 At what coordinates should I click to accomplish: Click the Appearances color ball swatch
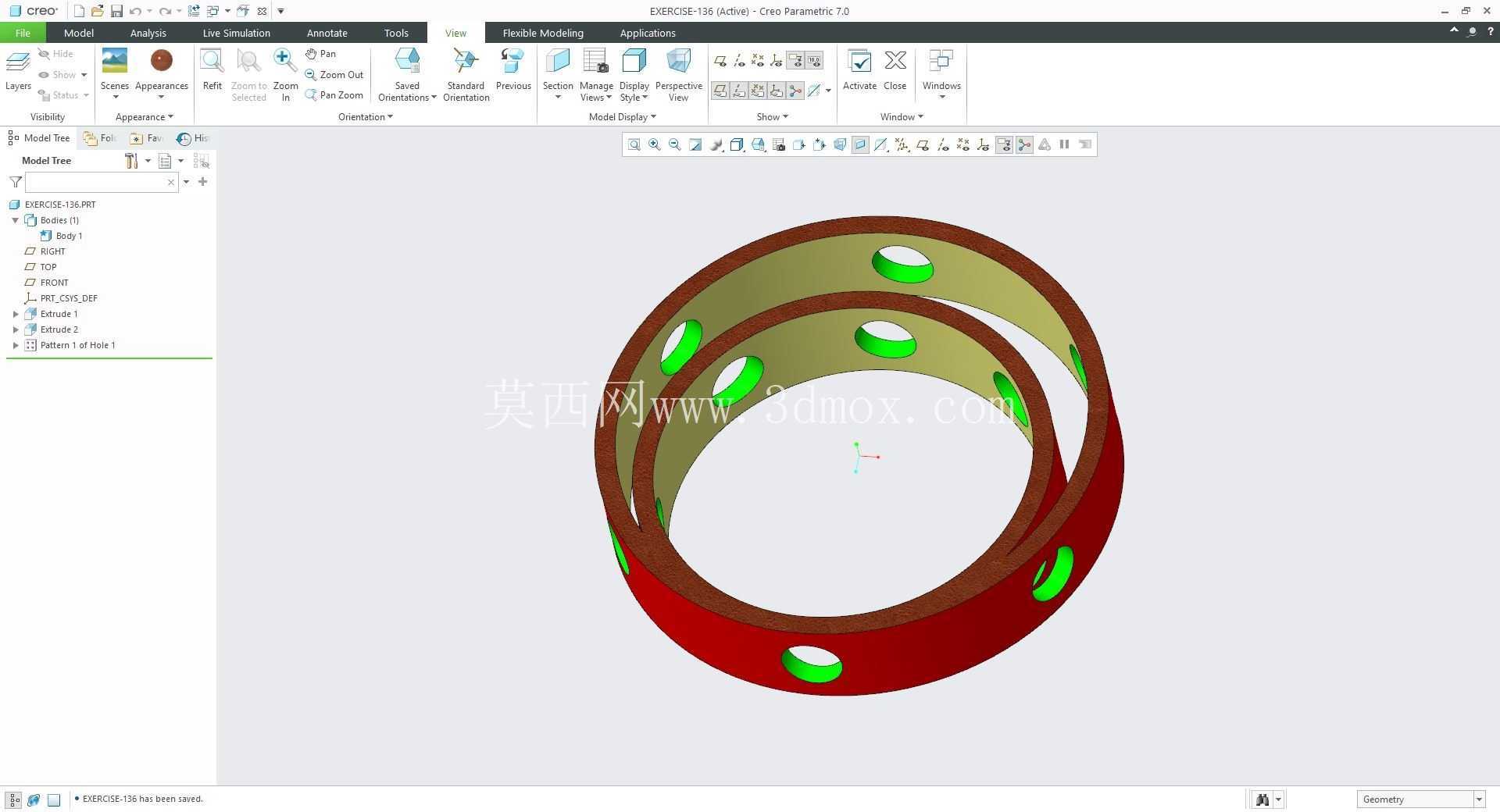coord(162,61)
